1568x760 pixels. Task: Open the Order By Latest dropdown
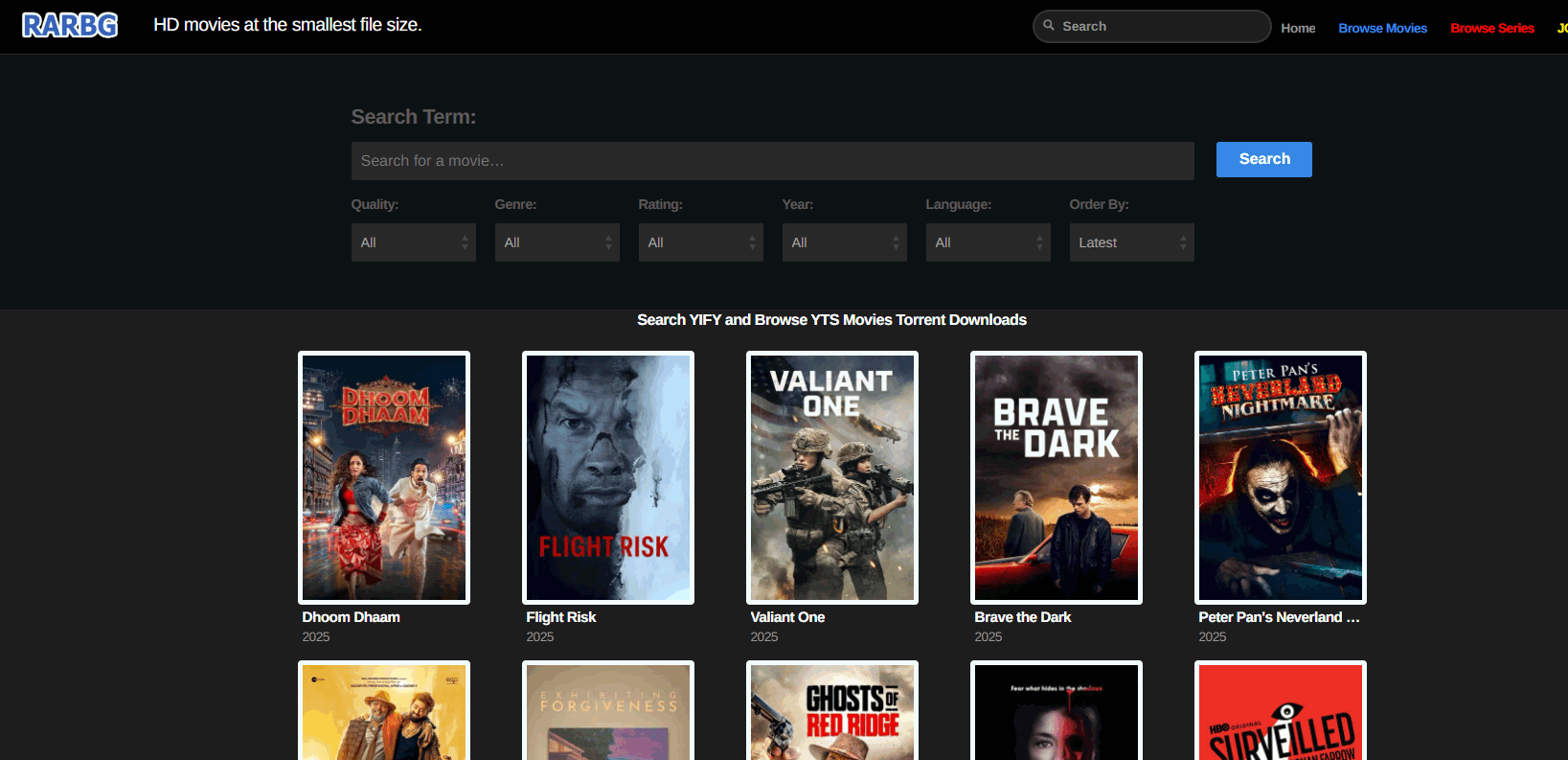1131,242
